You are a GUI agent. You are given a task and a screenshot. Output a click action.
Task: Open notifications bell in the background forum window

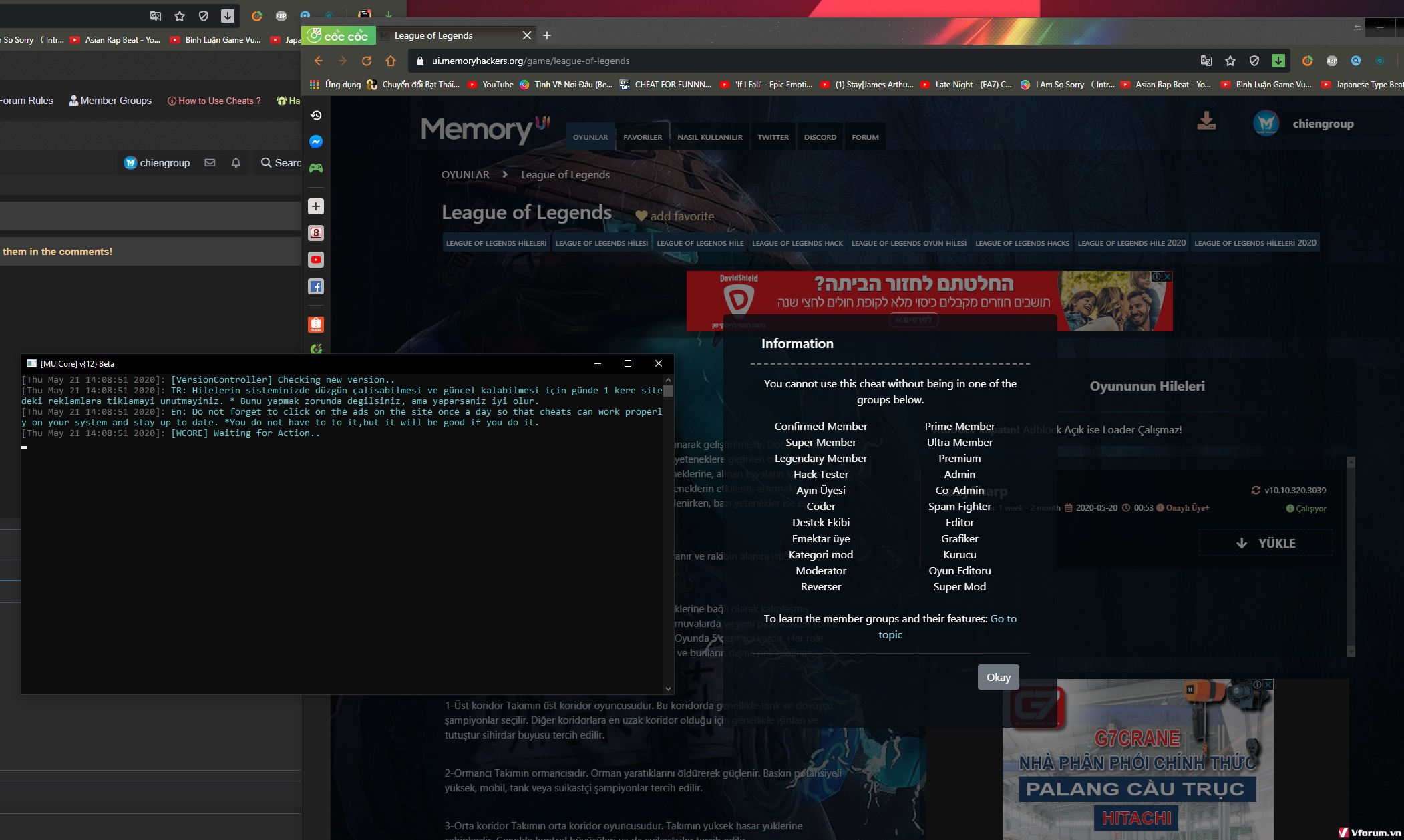(236, 162)
